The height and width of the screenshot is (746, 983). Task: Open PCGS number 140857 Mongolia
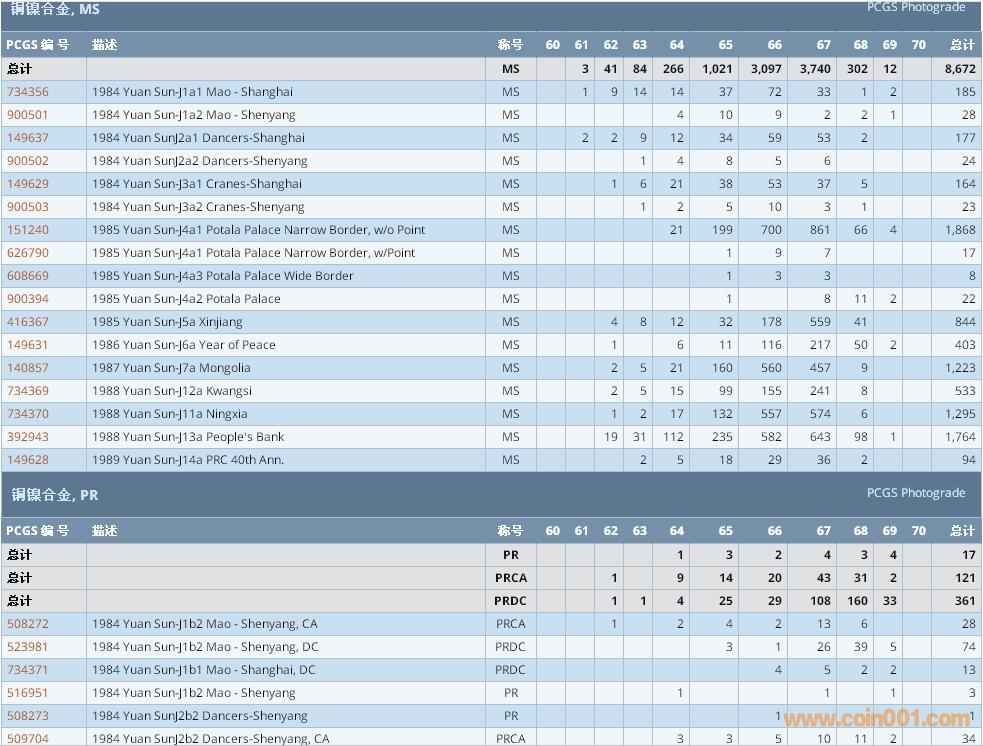click(28, 368)
